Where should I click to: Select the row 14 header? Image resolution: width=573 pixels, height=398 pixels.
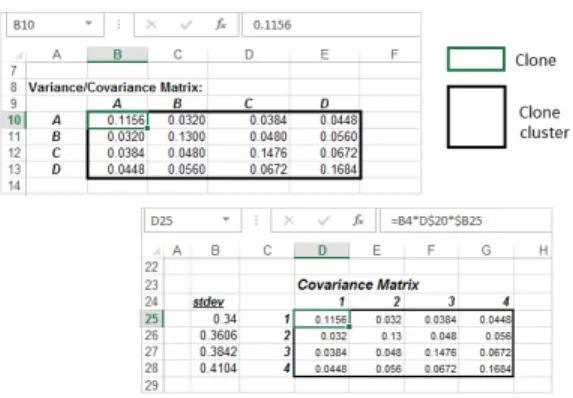14,186
